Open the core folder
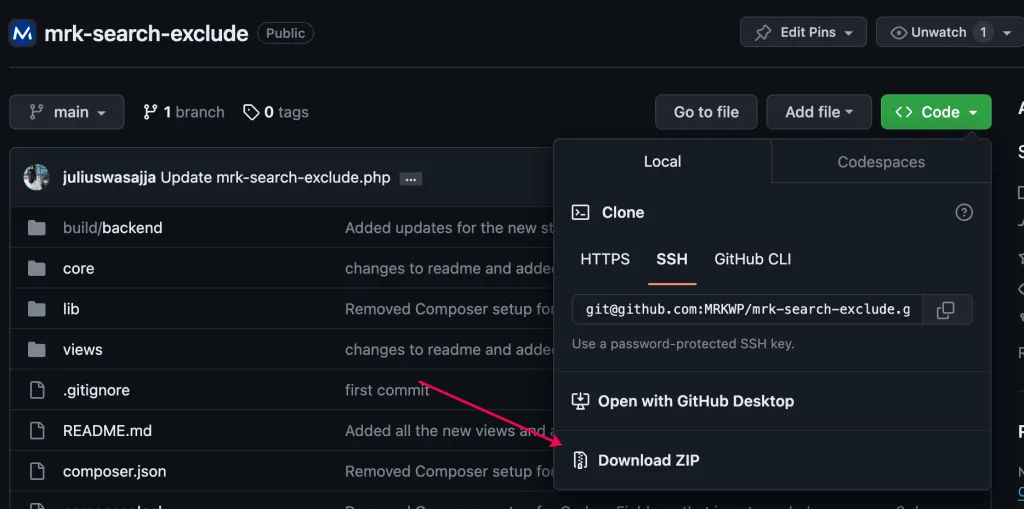This screenshot has width=1024, height=509. pyautogui.click(x=78, y=269)
